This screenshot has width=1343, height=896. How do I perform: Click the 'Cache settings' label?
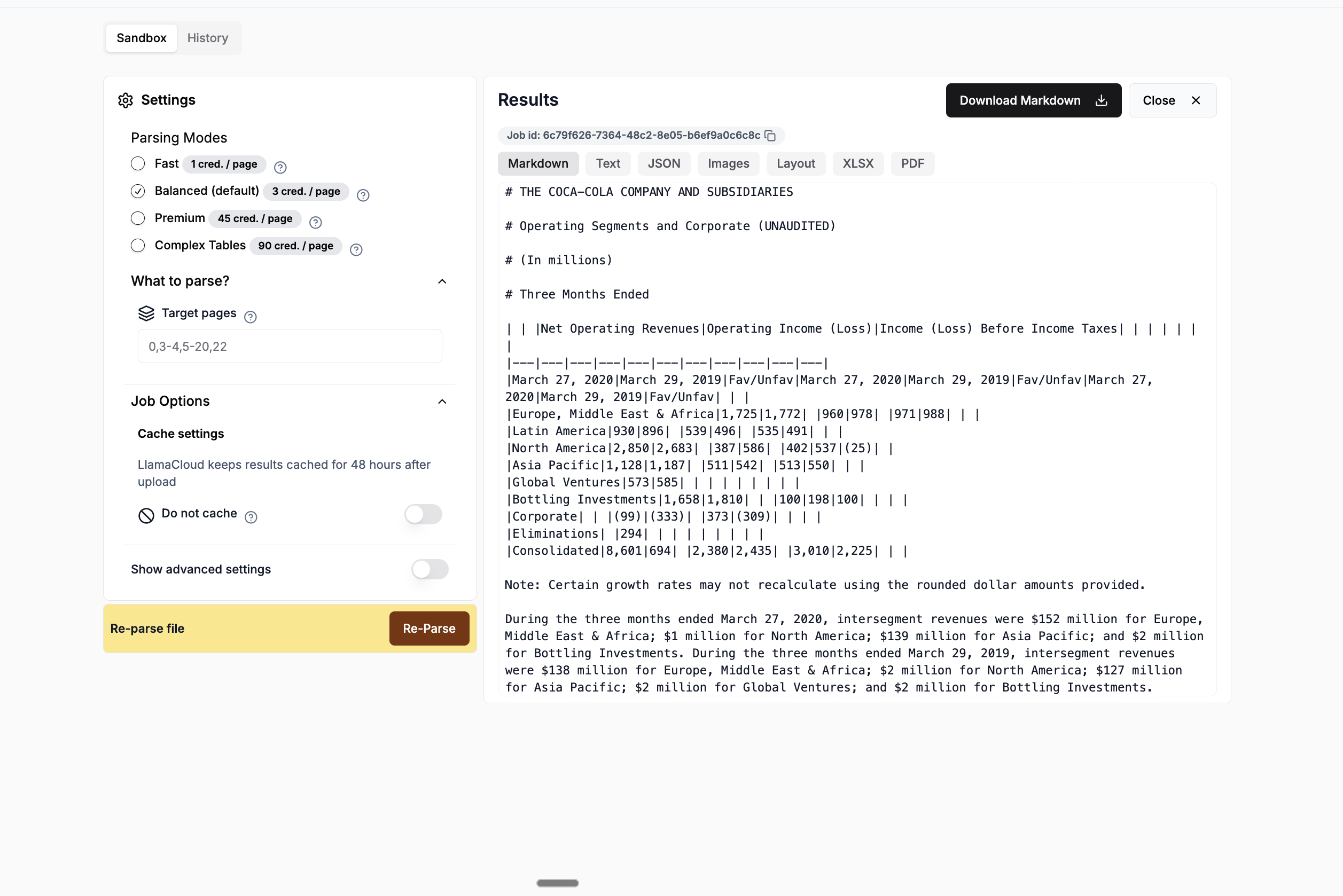tap(181, 434)
